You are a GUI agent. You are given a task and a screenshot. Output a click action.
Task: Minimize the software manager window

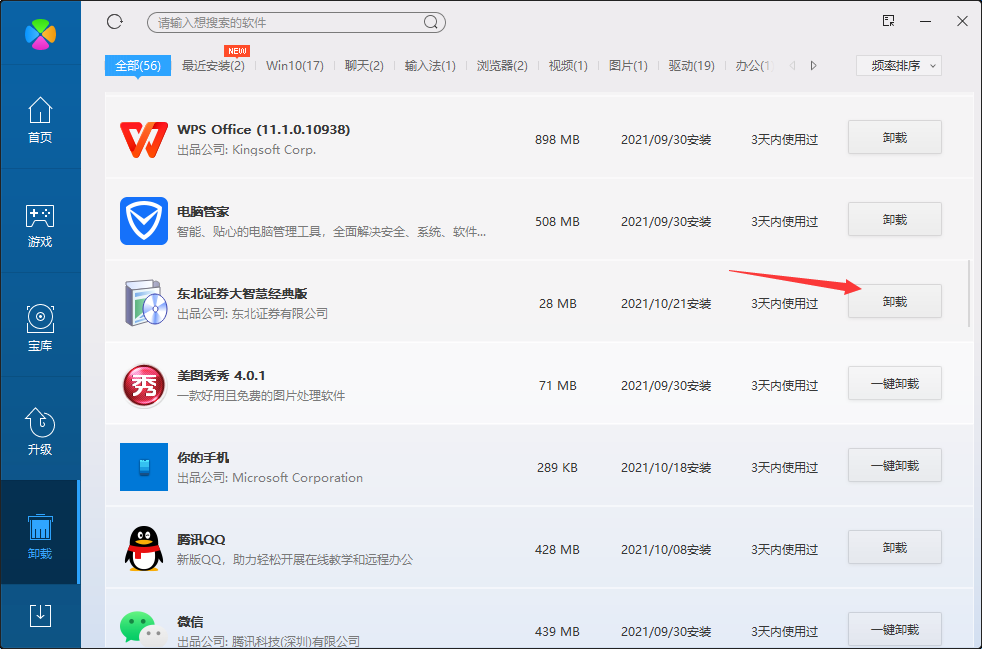coord(926,21)
